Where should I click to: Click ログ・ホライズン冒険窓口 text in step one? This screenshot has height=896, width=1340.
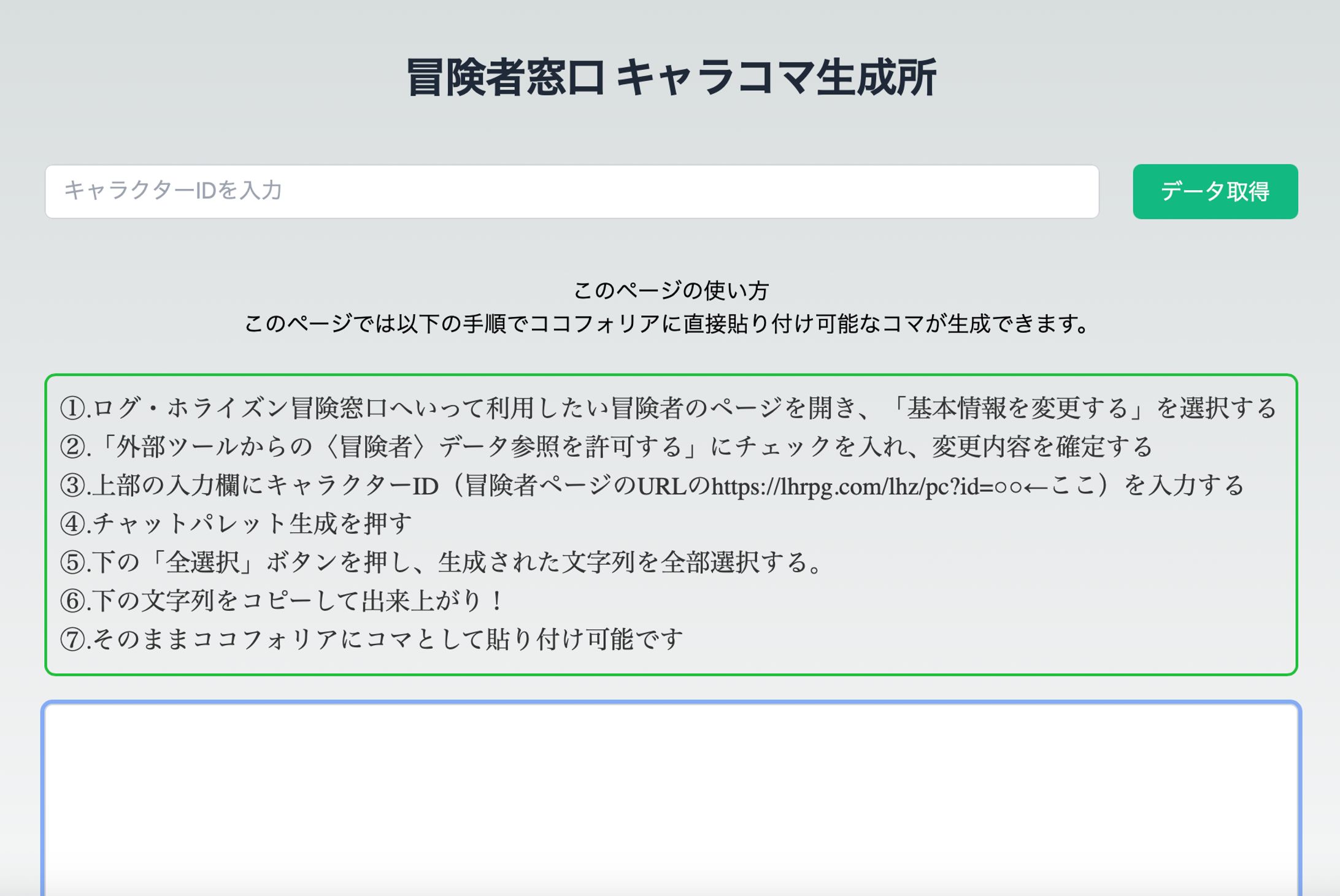click(x=241, y=408)
